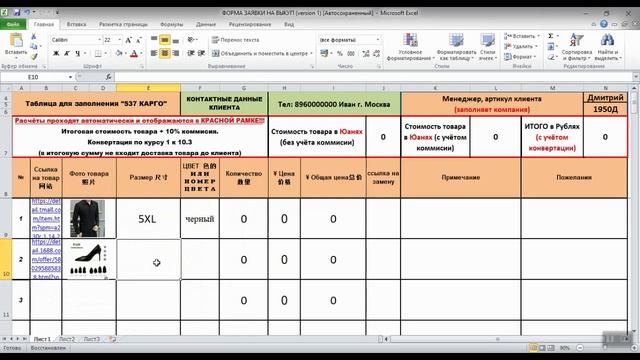Click the text orientation icon
The width and height of the screenshot is (640, 360).
(x=191, y=40)
